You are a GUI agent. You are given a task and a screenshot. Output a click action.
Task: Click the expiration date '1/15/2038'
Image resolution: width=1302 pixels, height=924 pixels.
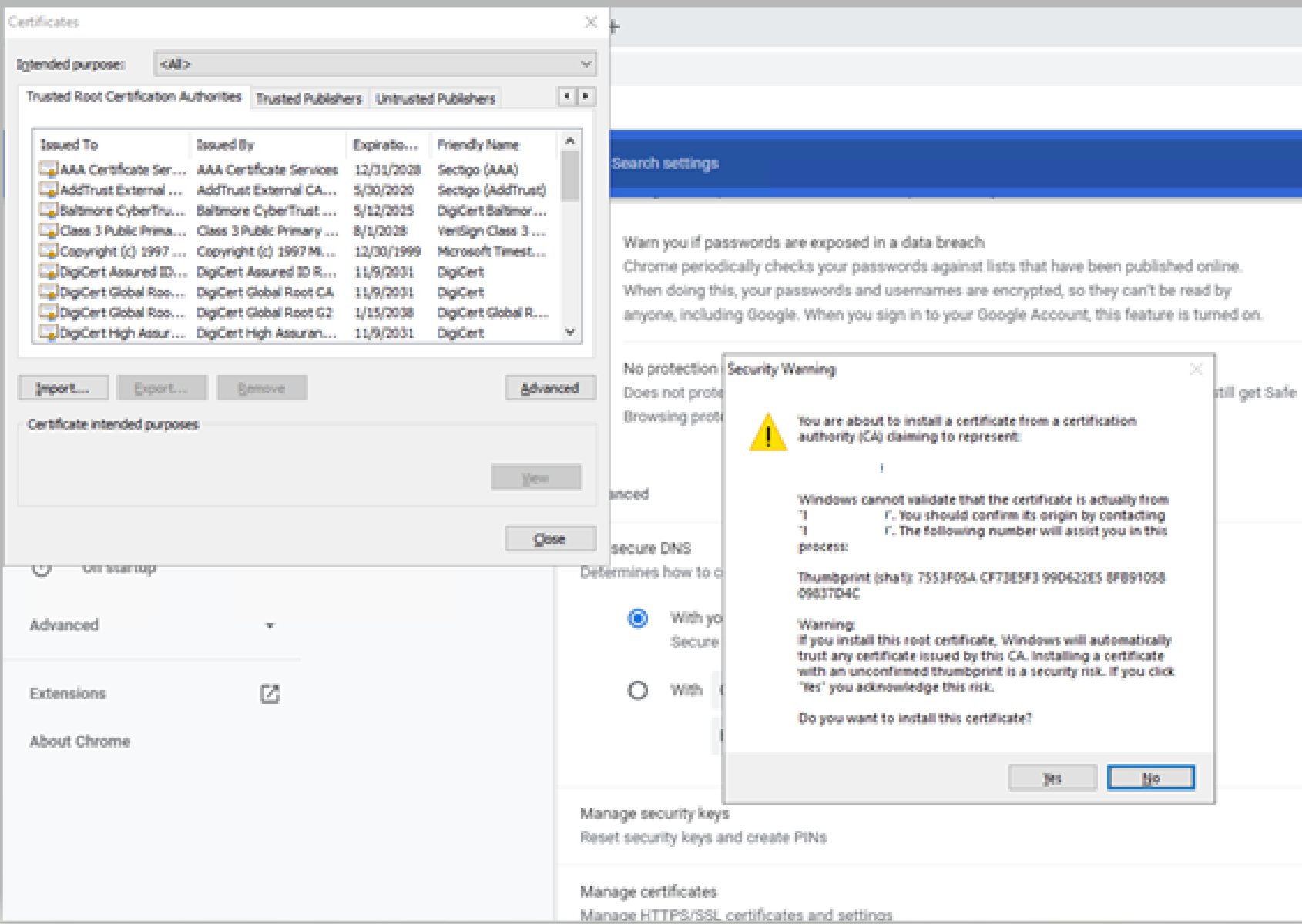coord(384,312)
